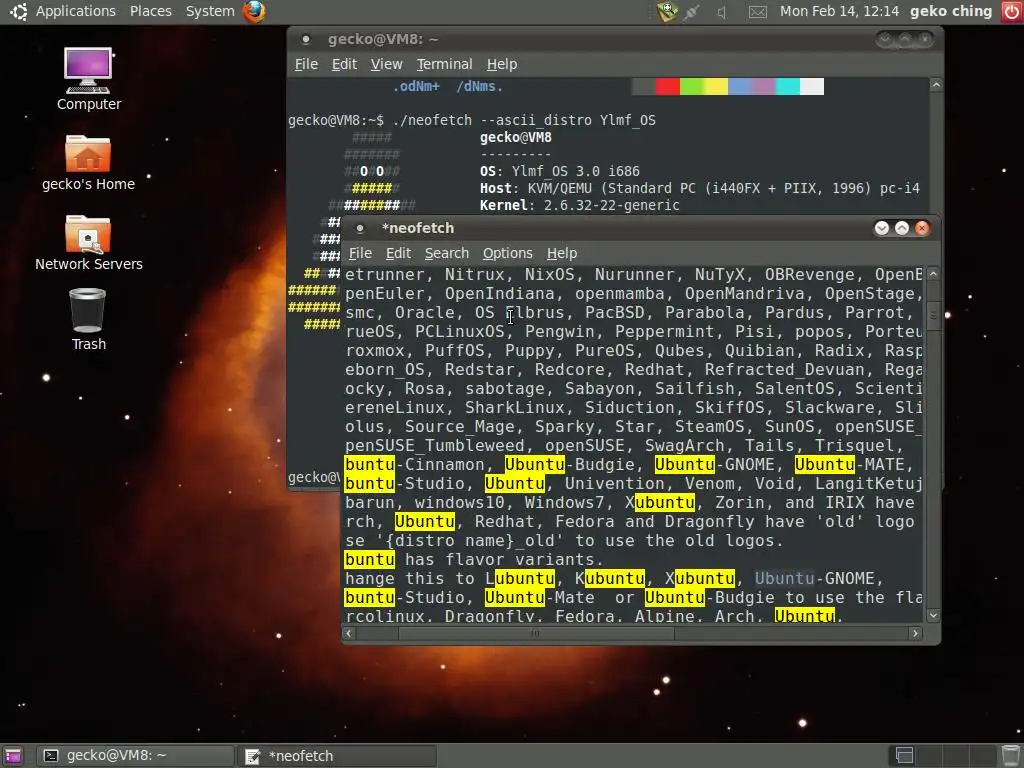
Task: Open Edit menu in neofetch editor
Action: (398, 253)
